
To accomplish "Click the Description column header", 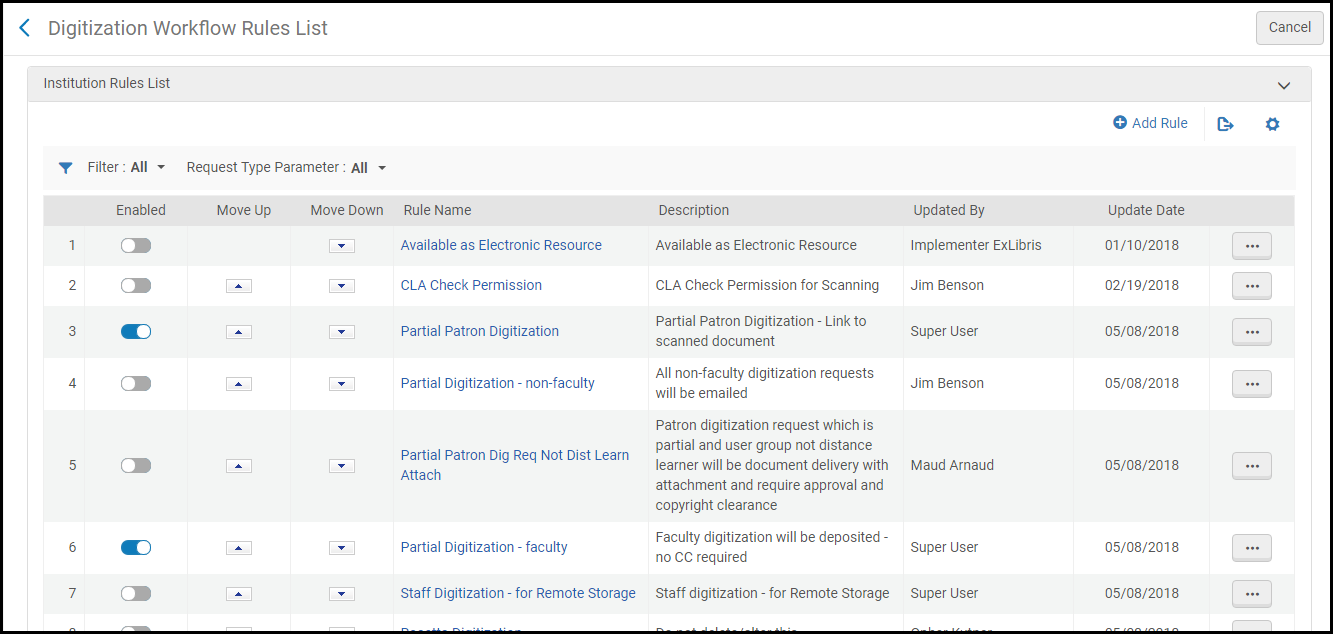I will [694, 210].
